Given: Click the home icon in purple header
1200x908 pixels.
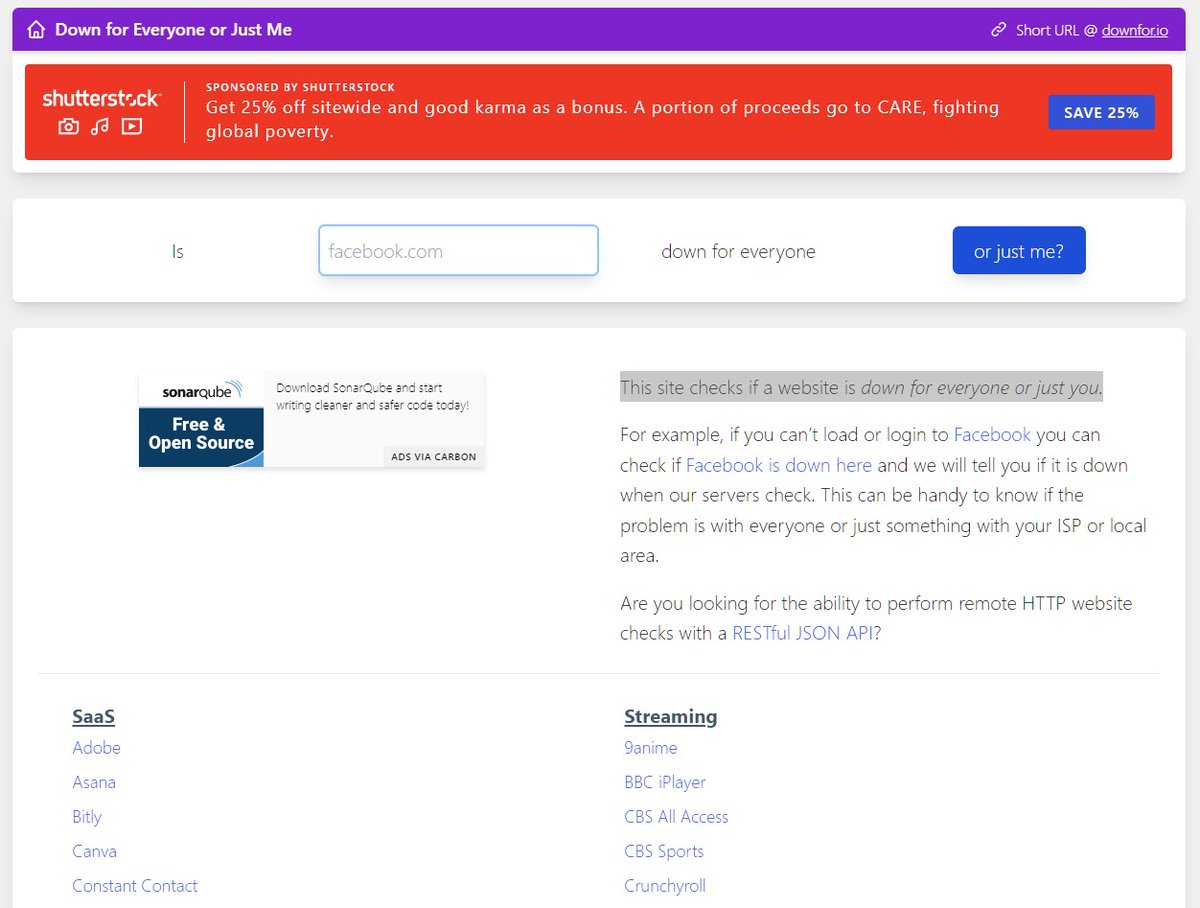Looking at the screenshot, I should [x=36, y=30].
